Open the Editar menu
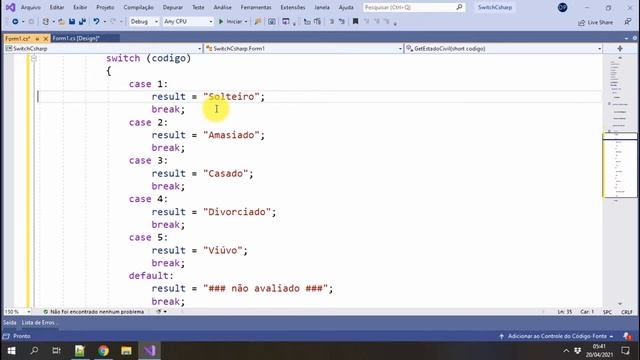Image resolution: width=640 pixels, height=360 pixels. click(x=57, y=7)
